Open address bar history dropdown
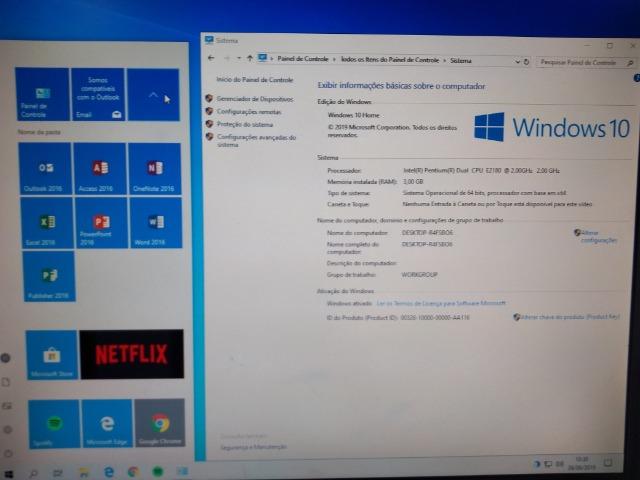The height and width of the screenshot is (480, 640). tap(518, 62)
